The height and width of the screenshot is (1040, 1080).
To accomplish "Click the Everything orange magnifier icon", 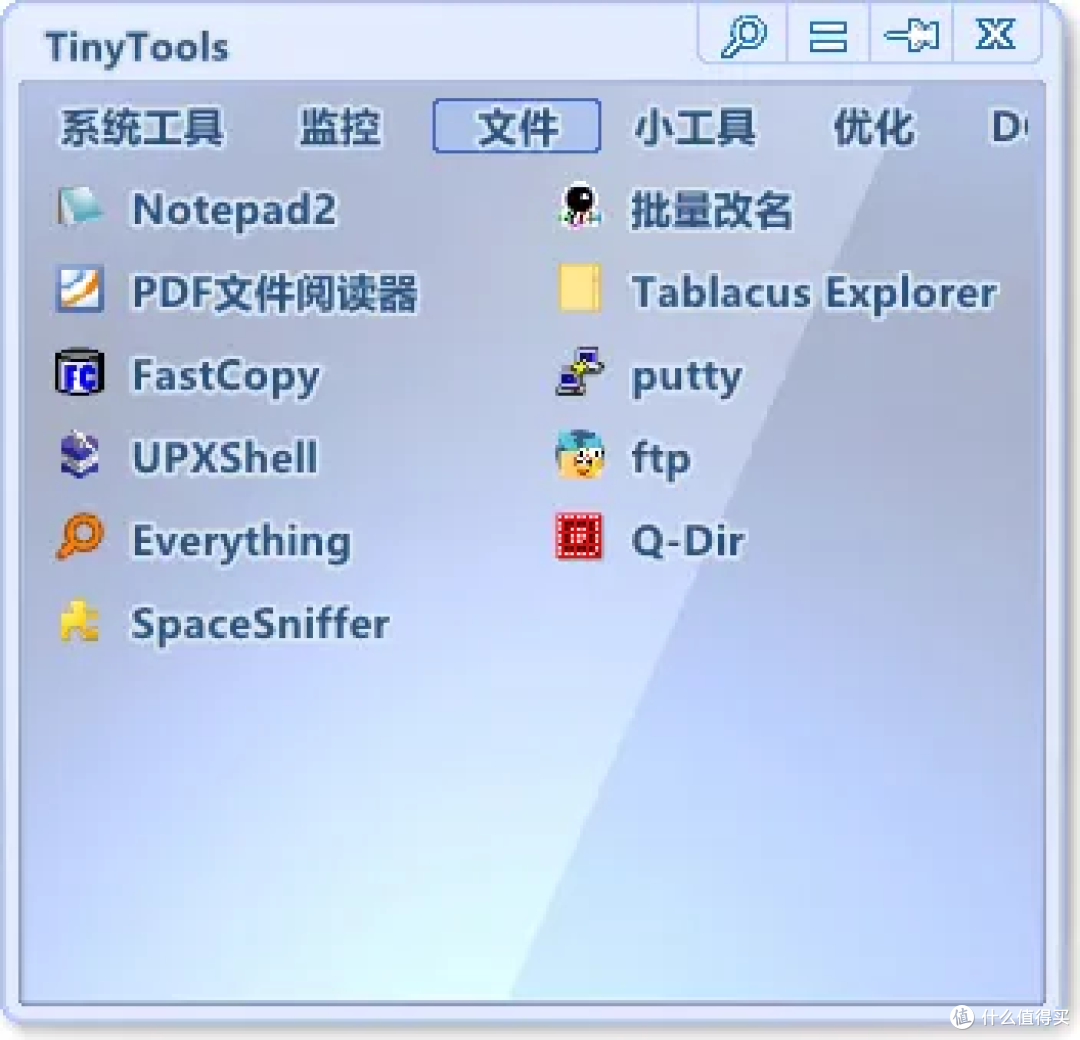I will (x=80, y=537).
